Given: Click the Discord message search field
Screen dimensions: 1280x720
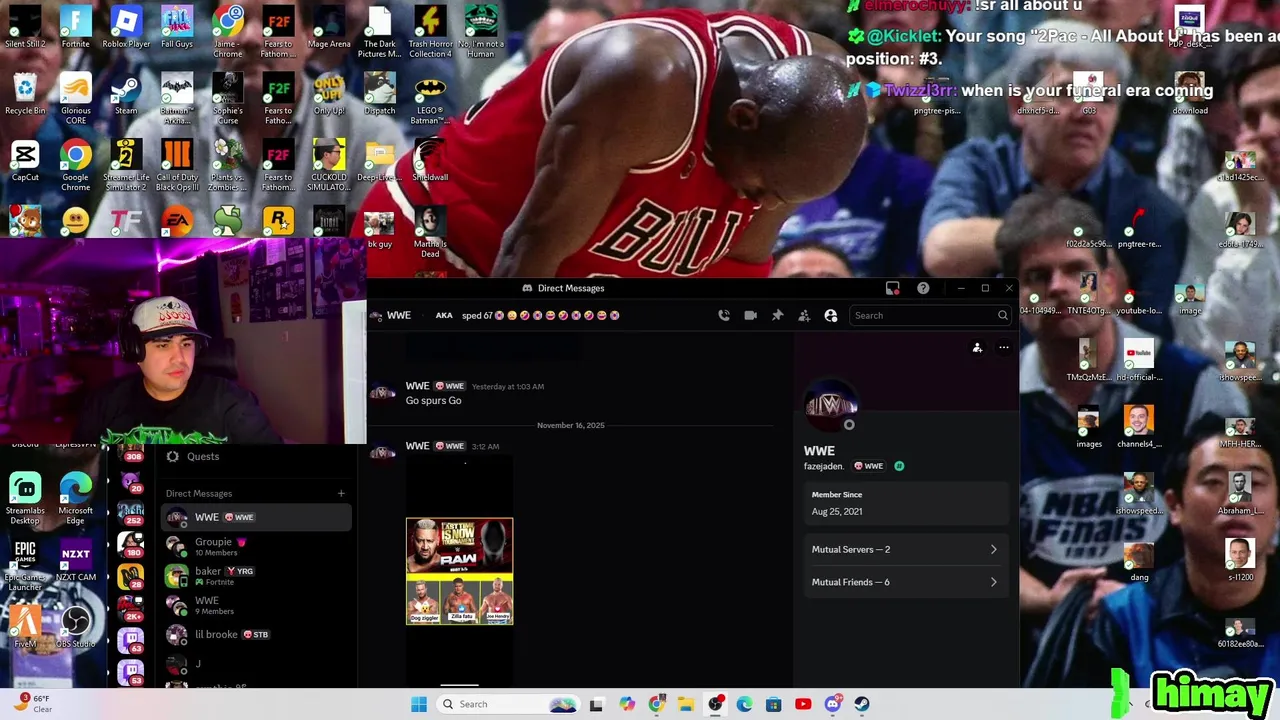Looking at the screenshot, I should (931, 315).
